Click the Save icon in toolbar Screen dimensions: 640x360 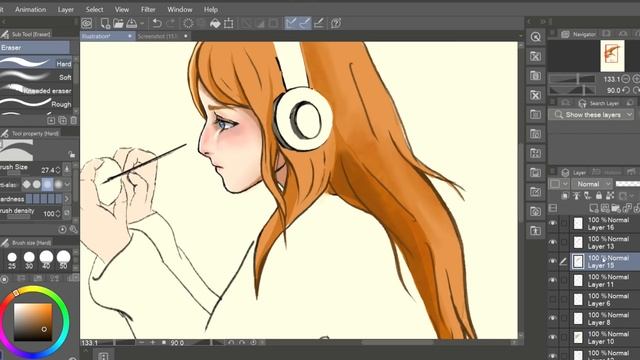(x=131, y=23)
